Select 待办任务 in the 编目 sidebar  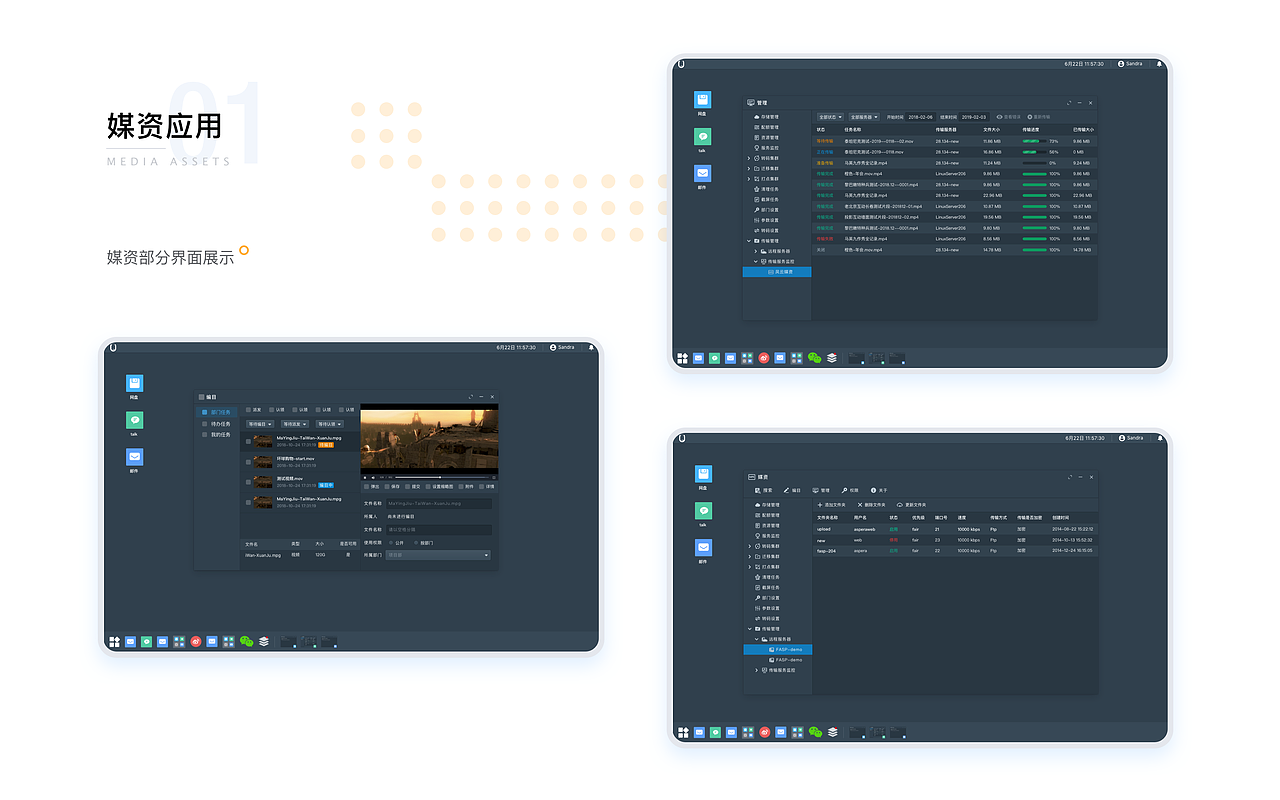coord(217,424)
